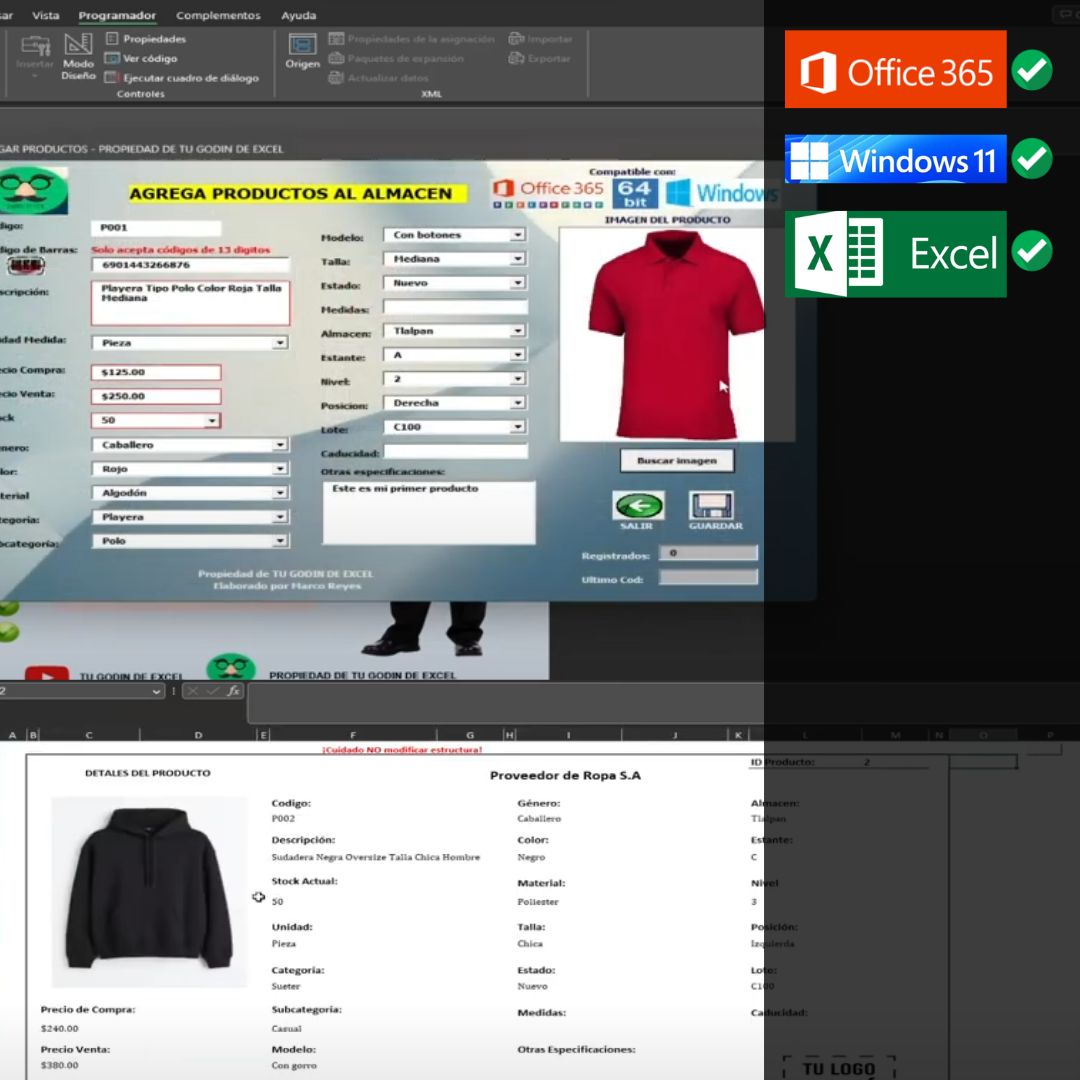The image size is (1080, 1080).
Task: Click the Godin mascot logo in the form
Action: [x=33, y=190]
